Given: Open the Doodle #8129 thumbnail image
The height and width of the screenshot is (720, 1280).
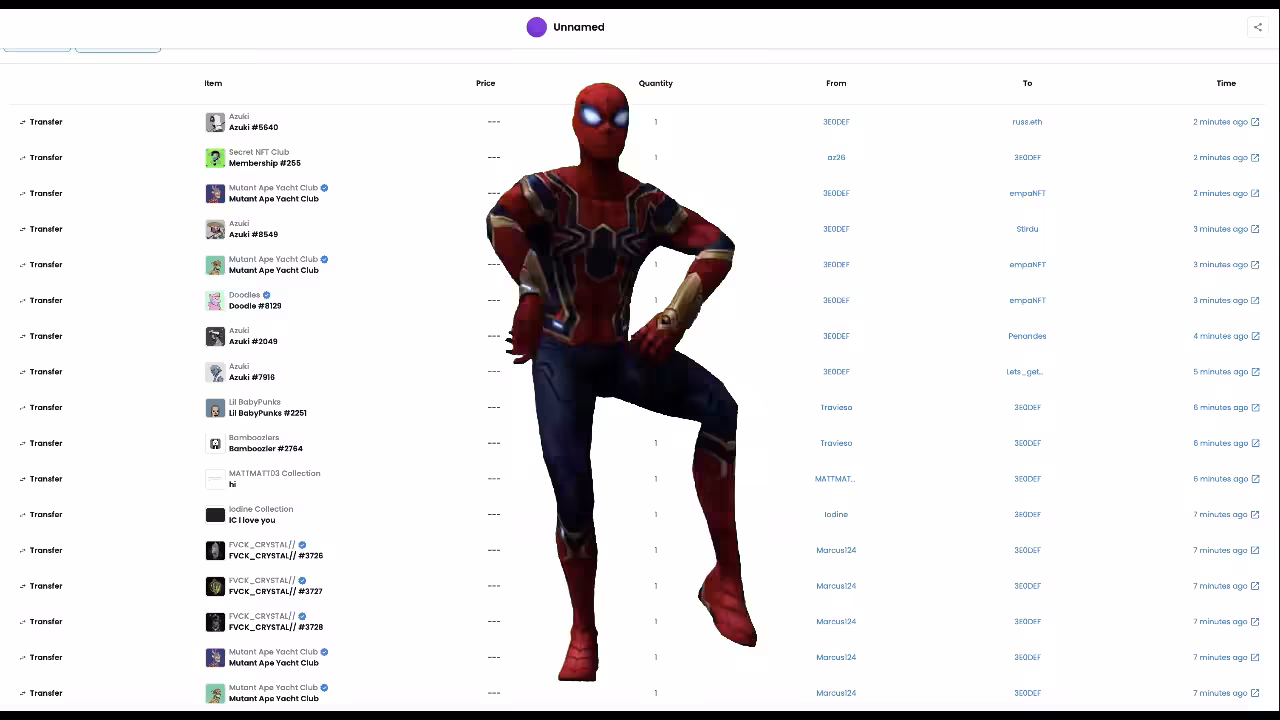Looking at the screenshot, I should click(x=215, y=301).
